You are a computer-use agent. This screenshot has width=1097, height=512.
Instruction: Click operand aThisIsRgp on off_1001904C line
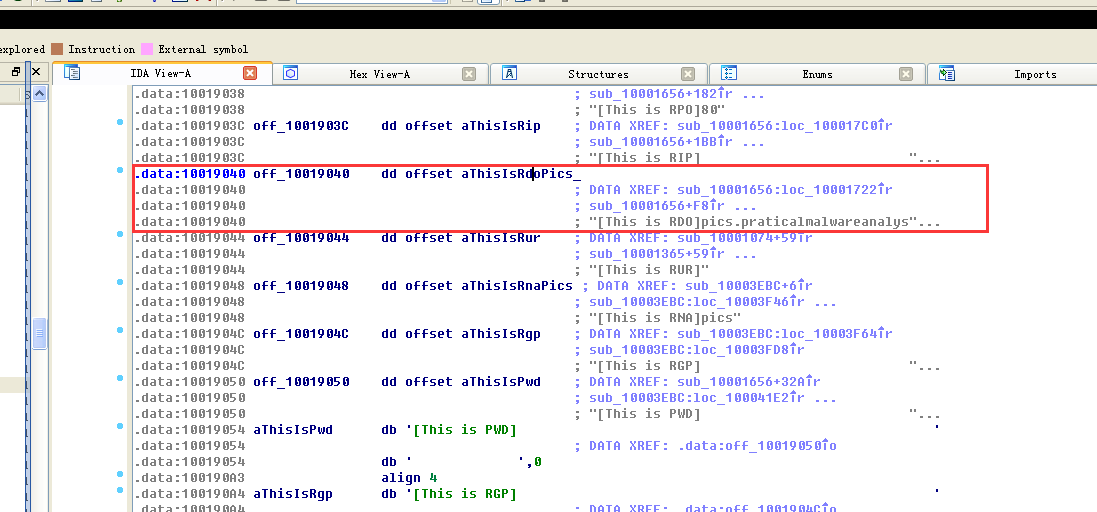(501, 334)
